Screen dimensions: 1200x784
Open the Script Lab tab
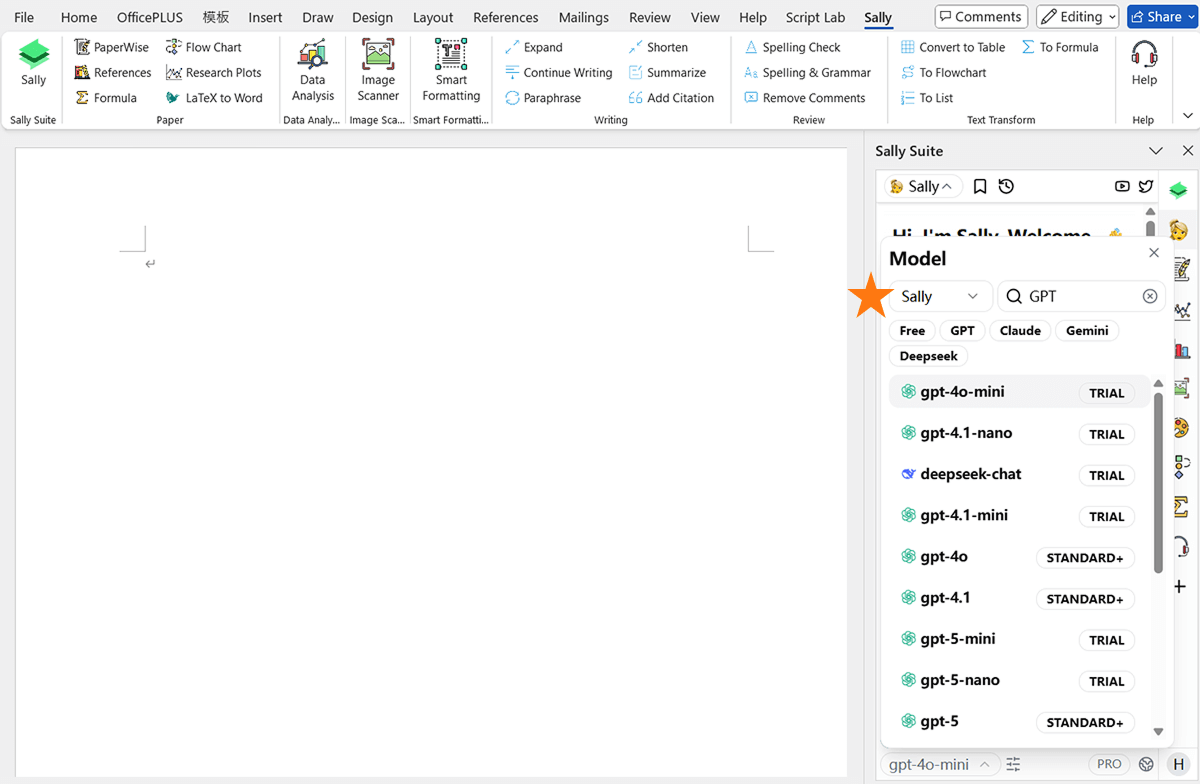815,17
